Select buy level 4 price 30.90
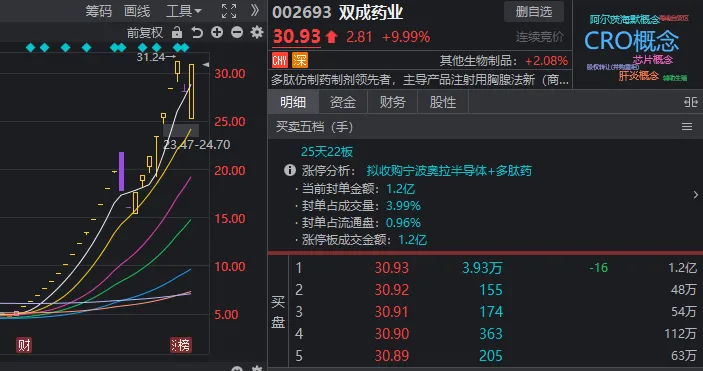703x371 pixels. pos(392,334)
